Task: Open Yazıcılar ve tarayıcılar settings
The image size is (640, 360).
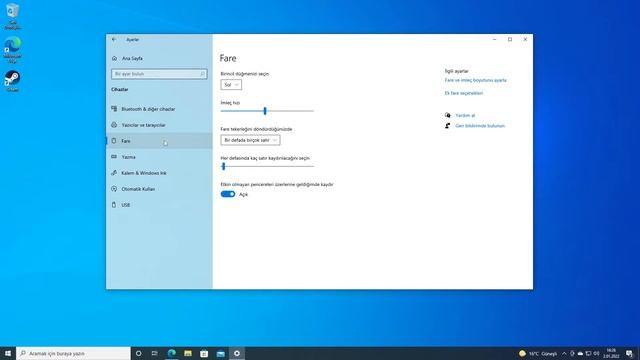Action: point(159,125)
